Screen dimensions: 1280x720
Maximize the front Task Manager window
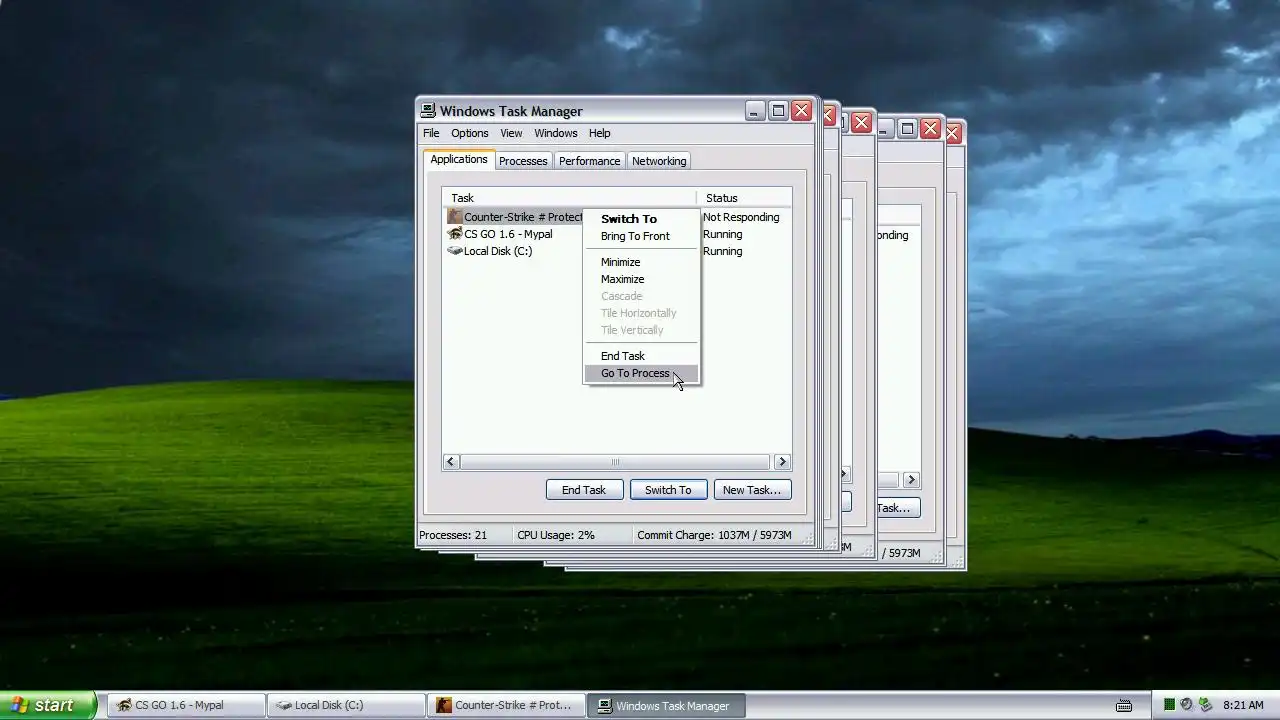[x=778, y=111]
